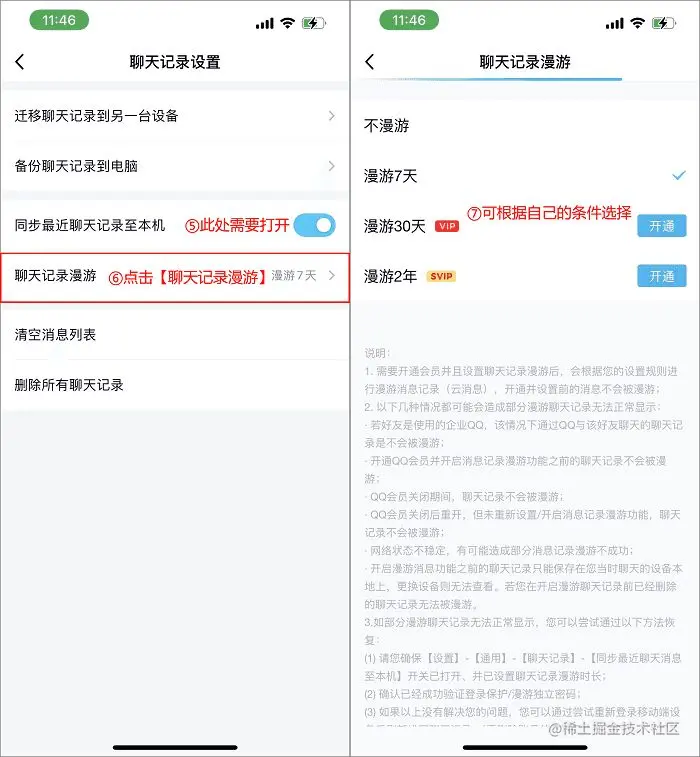Screen dimensions: 700x757
Task: Tap the left screen signal bars
Action: tap(265, 23)
